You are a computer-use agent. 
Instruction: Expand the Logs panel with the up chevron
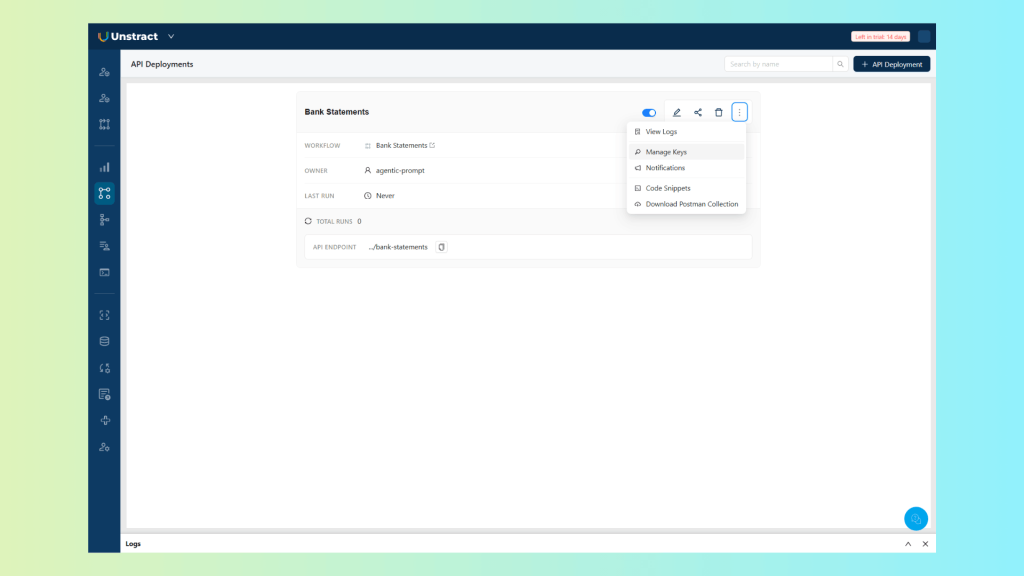(908, 544)
